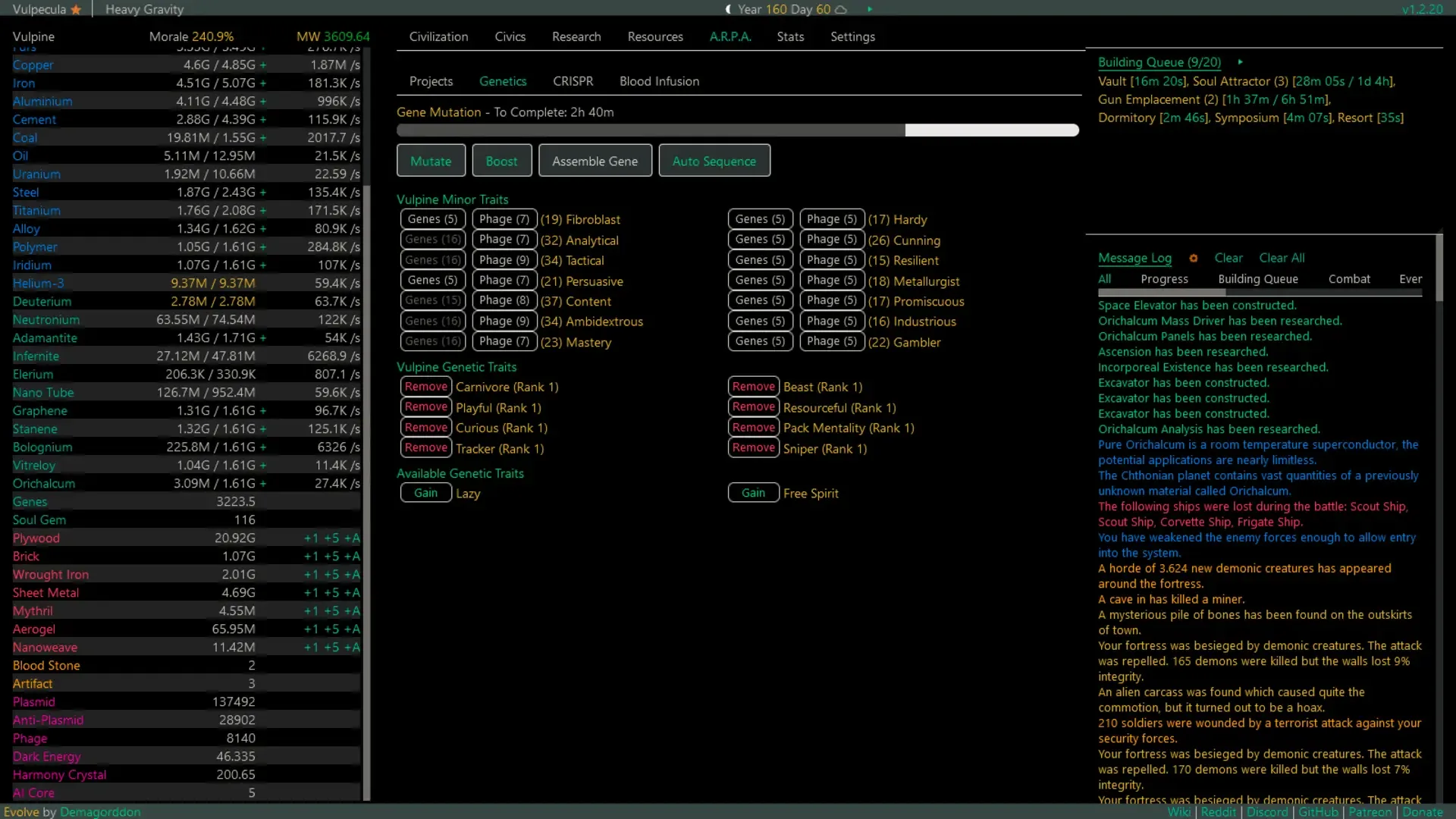Open the Wiki link in footer
This screenshot has height=819, width=1456.
tap(1178, 811)
